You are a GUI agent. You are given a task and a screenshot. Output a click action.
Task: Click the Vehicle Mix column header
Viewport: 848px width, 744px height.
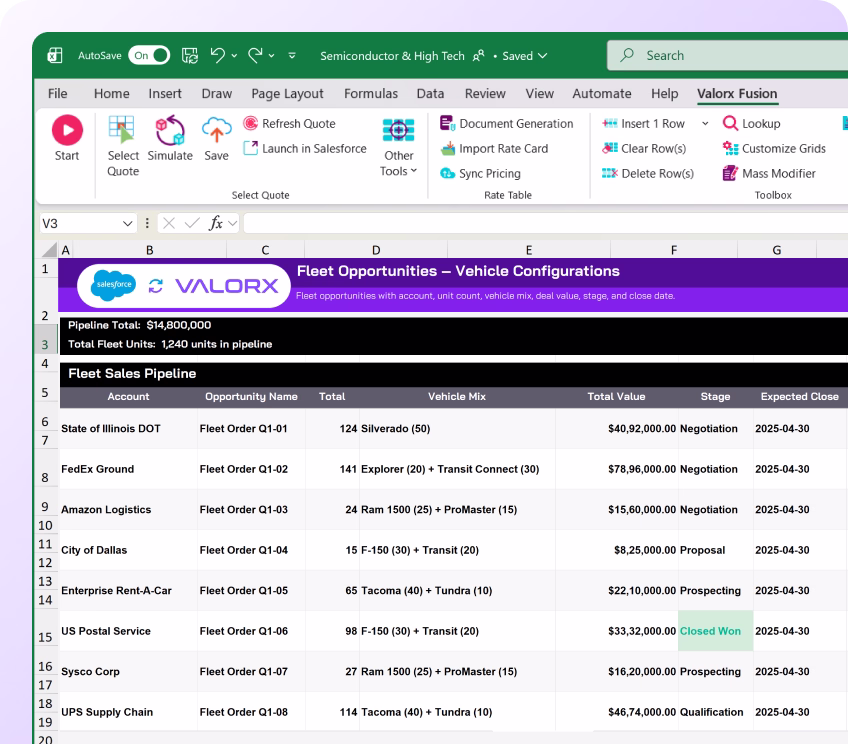tap(457, 396)
